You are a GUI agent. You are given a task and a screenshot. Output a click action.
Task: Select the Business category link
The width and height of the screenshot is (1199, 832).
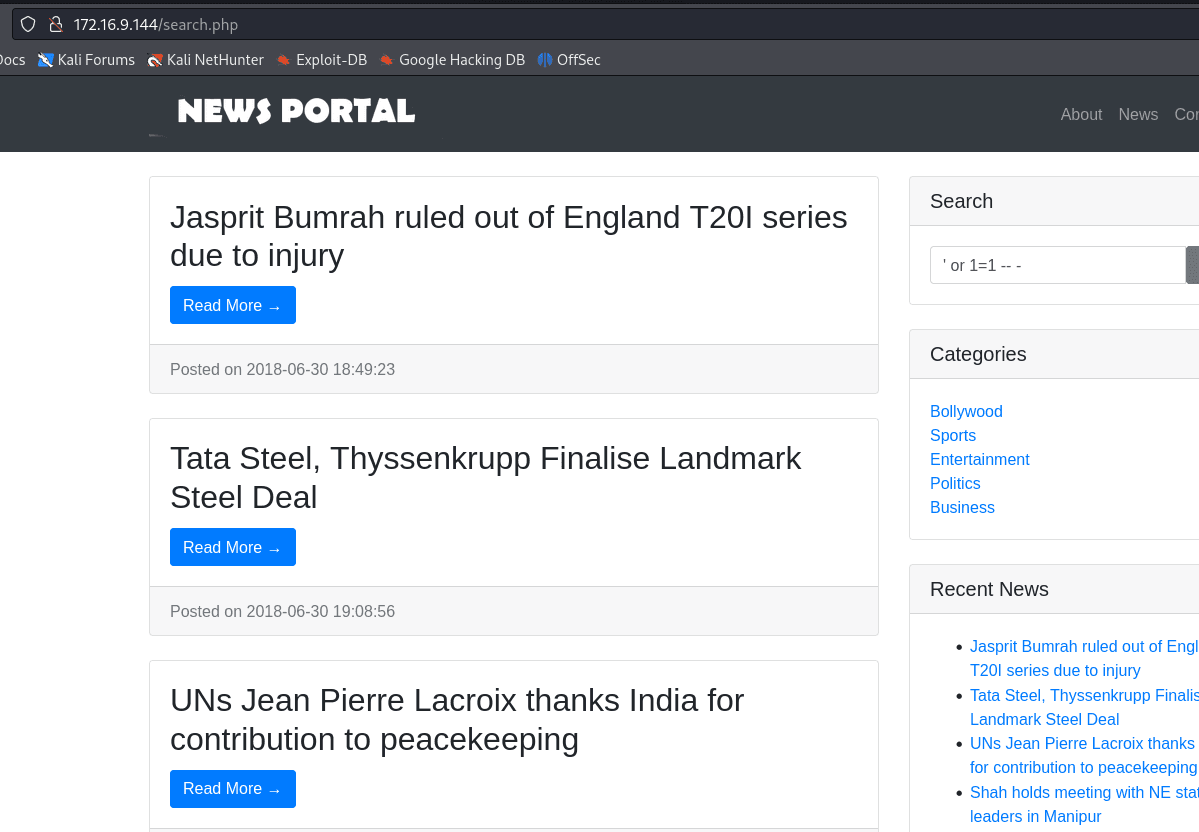click(x=962, y=508)
